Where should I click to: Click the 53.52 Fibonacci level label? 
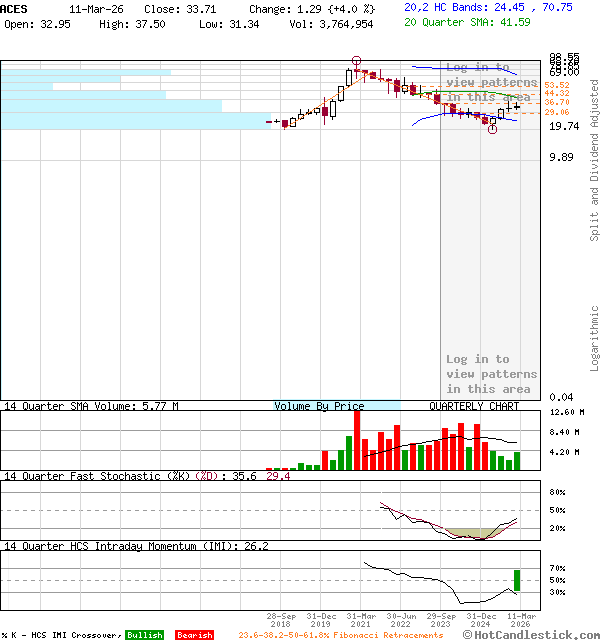pyautogui.click(x=557, y=85)
